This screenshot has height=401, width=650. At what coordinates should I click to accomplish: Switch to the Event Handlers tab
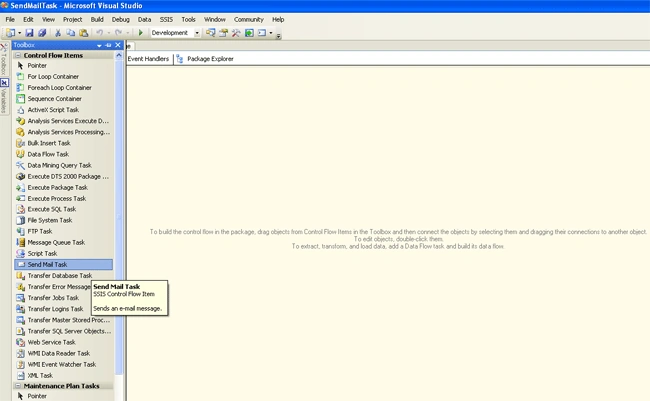pyautogui.click(x=148, y=59)
